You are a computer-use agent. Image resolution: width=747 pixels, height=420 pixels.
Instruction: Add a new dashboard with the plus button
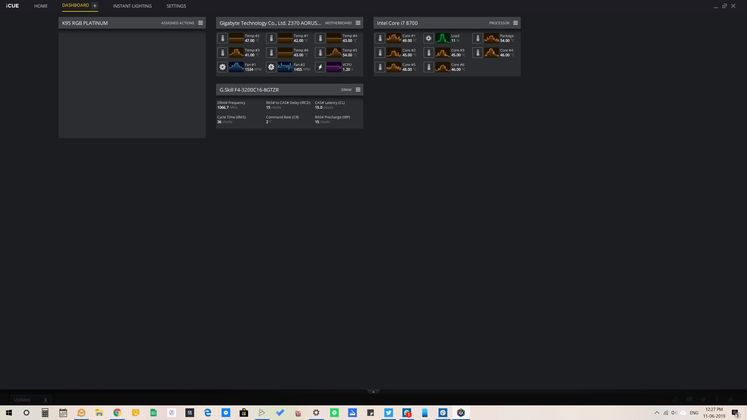click(x=95, y=6)
